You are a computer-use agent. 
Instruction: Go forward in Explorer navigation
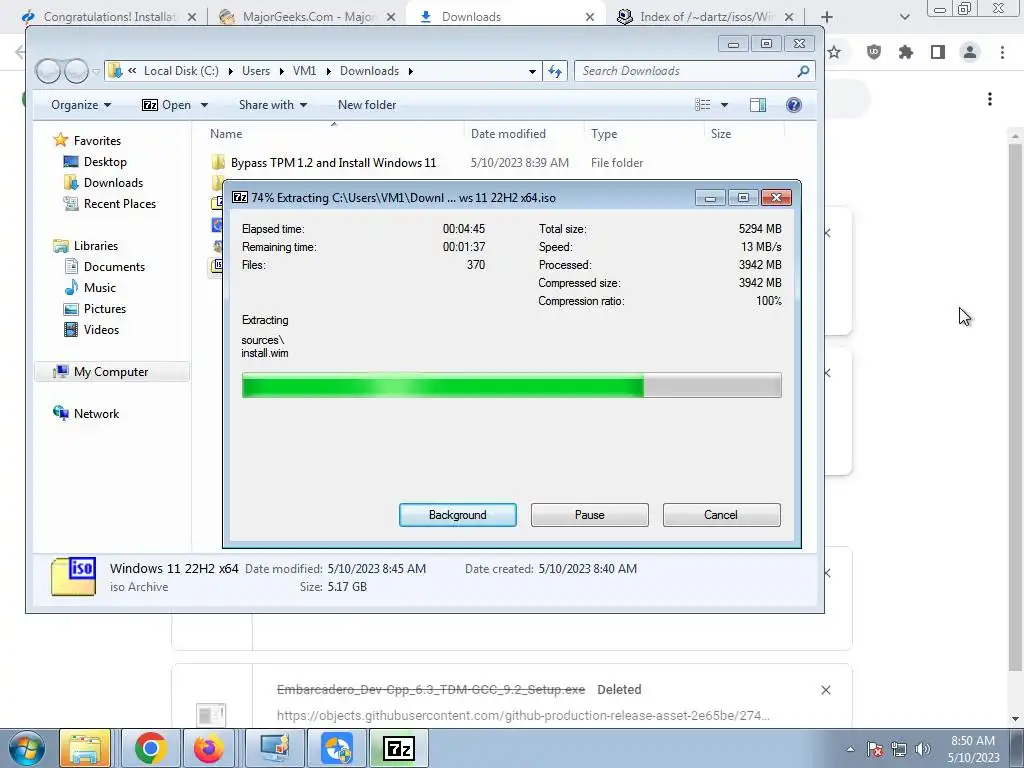76,71
